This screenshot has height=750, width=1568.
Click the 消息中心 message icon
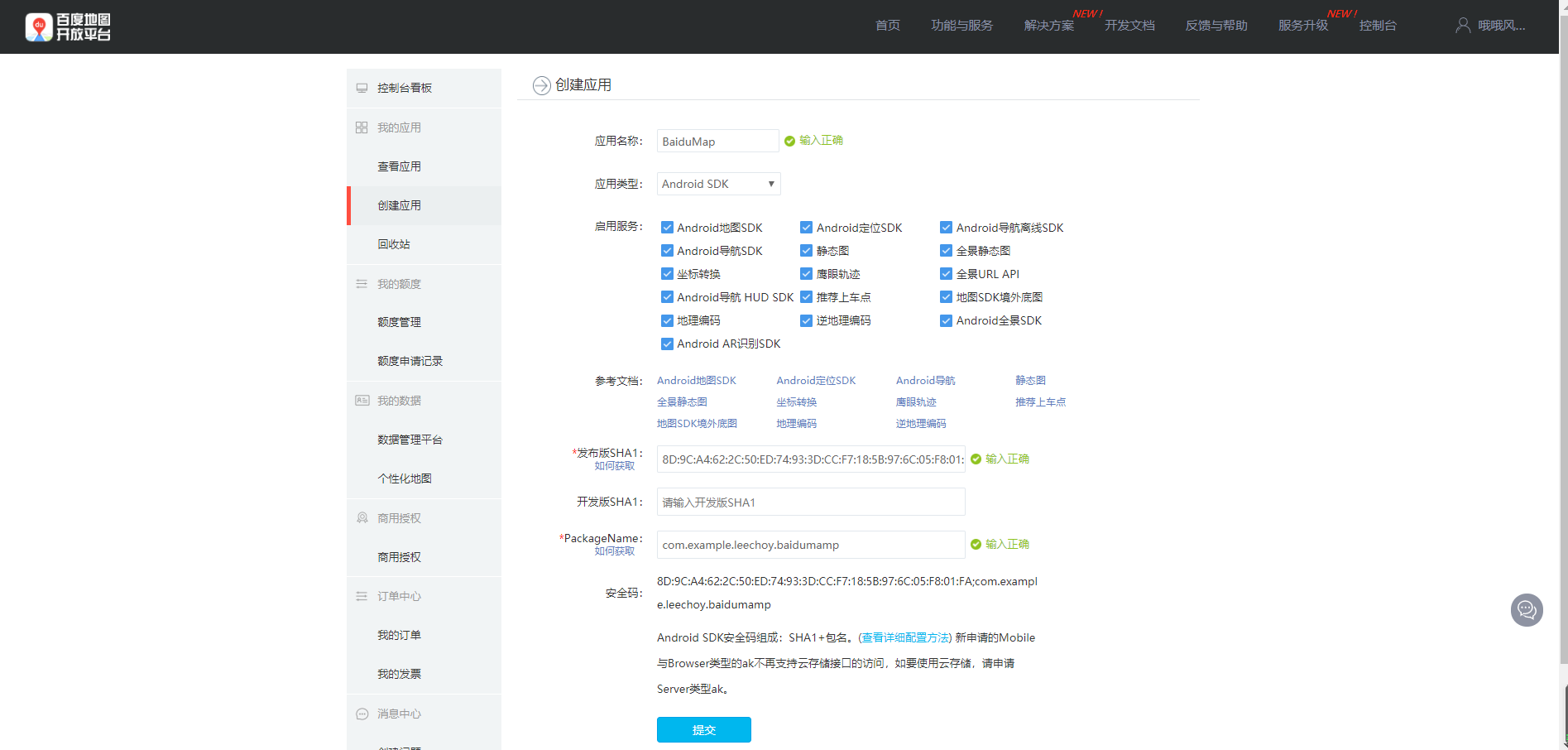tap(362, 714)
